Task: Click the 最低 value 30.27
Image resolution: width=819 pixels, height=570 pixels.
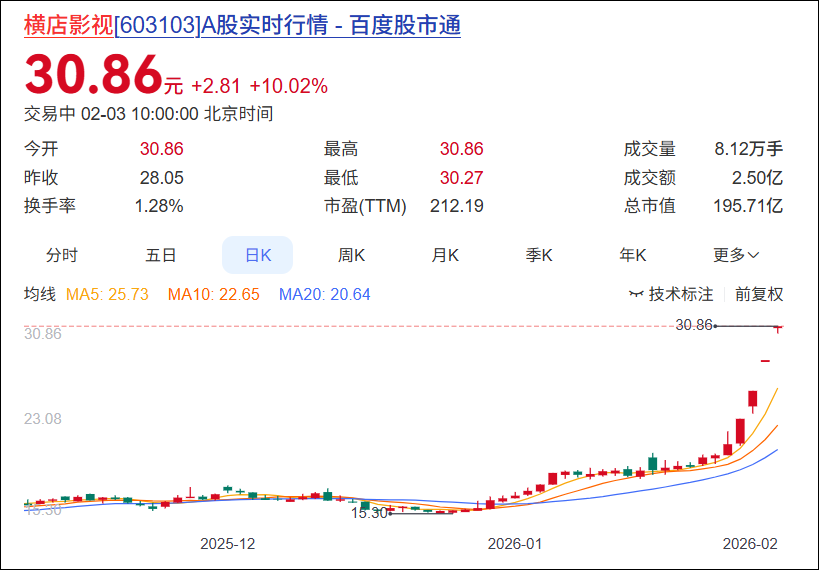Action: 461,178
